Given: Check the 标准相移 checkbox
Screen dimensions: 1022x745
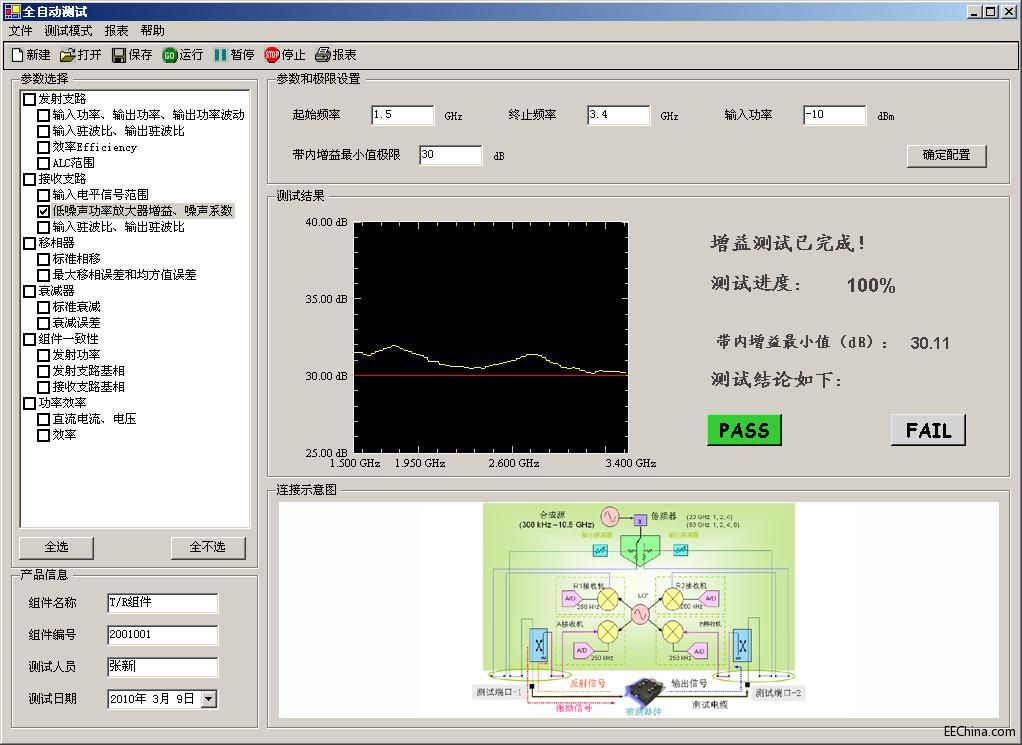Looking at the screenshot, I should [43, 259].
